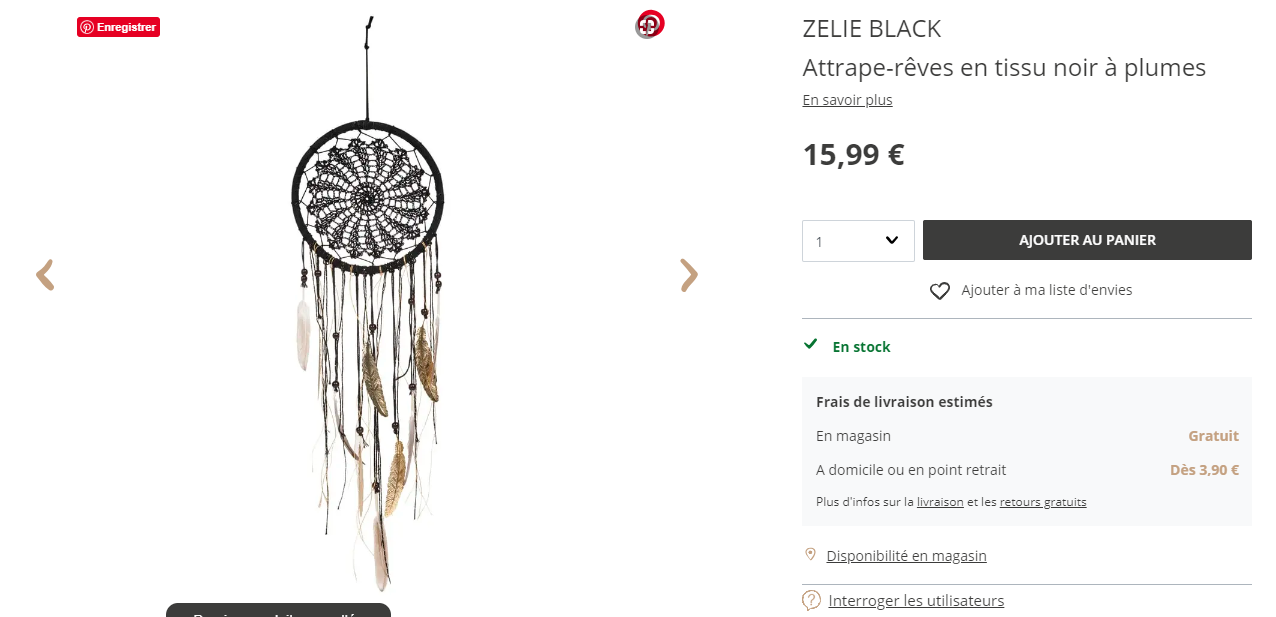Open Interroger les utilisateurs link

916,601
